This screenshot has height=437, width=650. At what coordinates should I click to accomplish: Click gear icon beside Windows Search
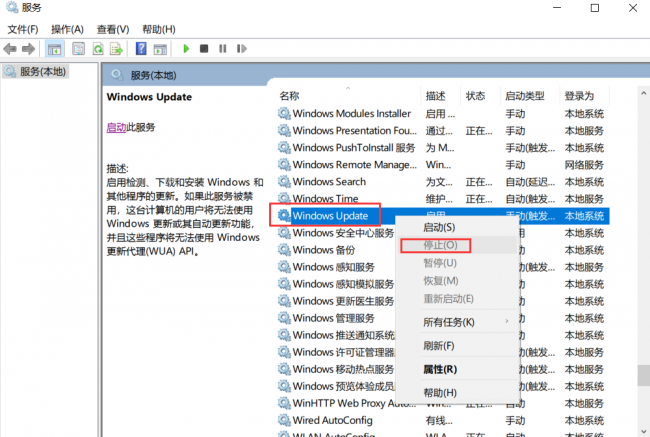pos(284,182)
